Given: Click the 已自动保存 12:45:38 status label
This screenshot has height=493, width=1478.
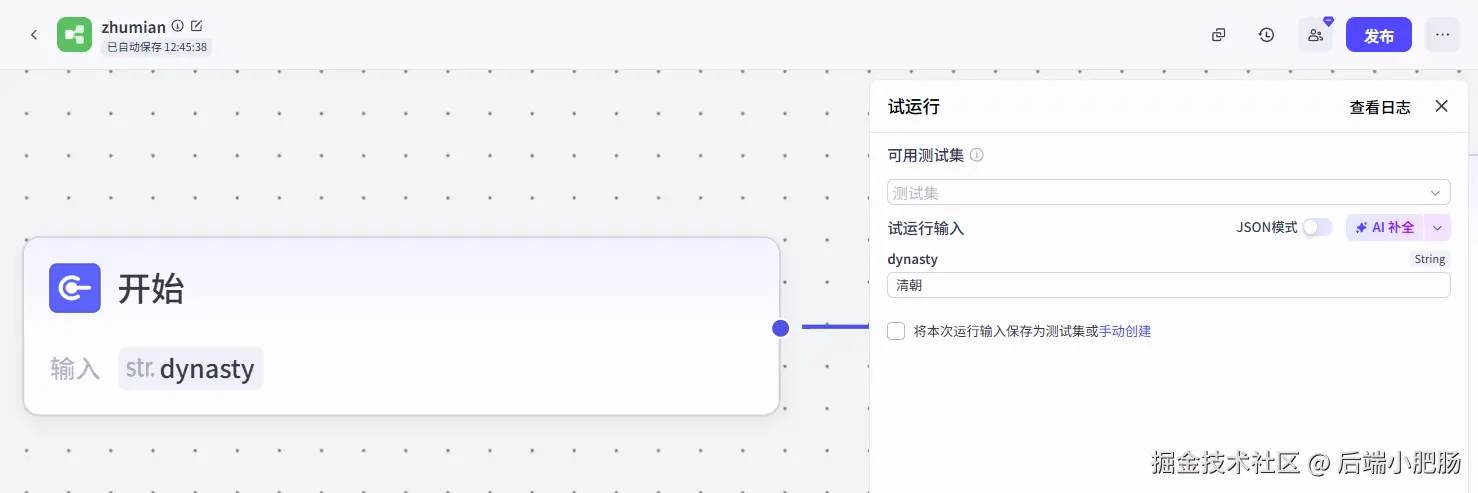Looking at the screenshot, I should coord(156,47).
